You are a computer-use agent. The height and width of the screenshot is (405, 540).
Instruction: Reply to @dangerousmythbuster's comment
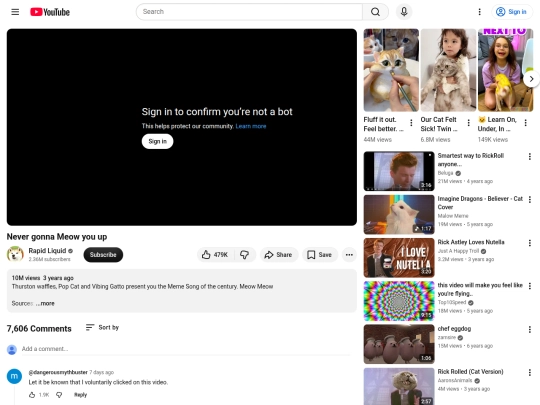[80, 395]
